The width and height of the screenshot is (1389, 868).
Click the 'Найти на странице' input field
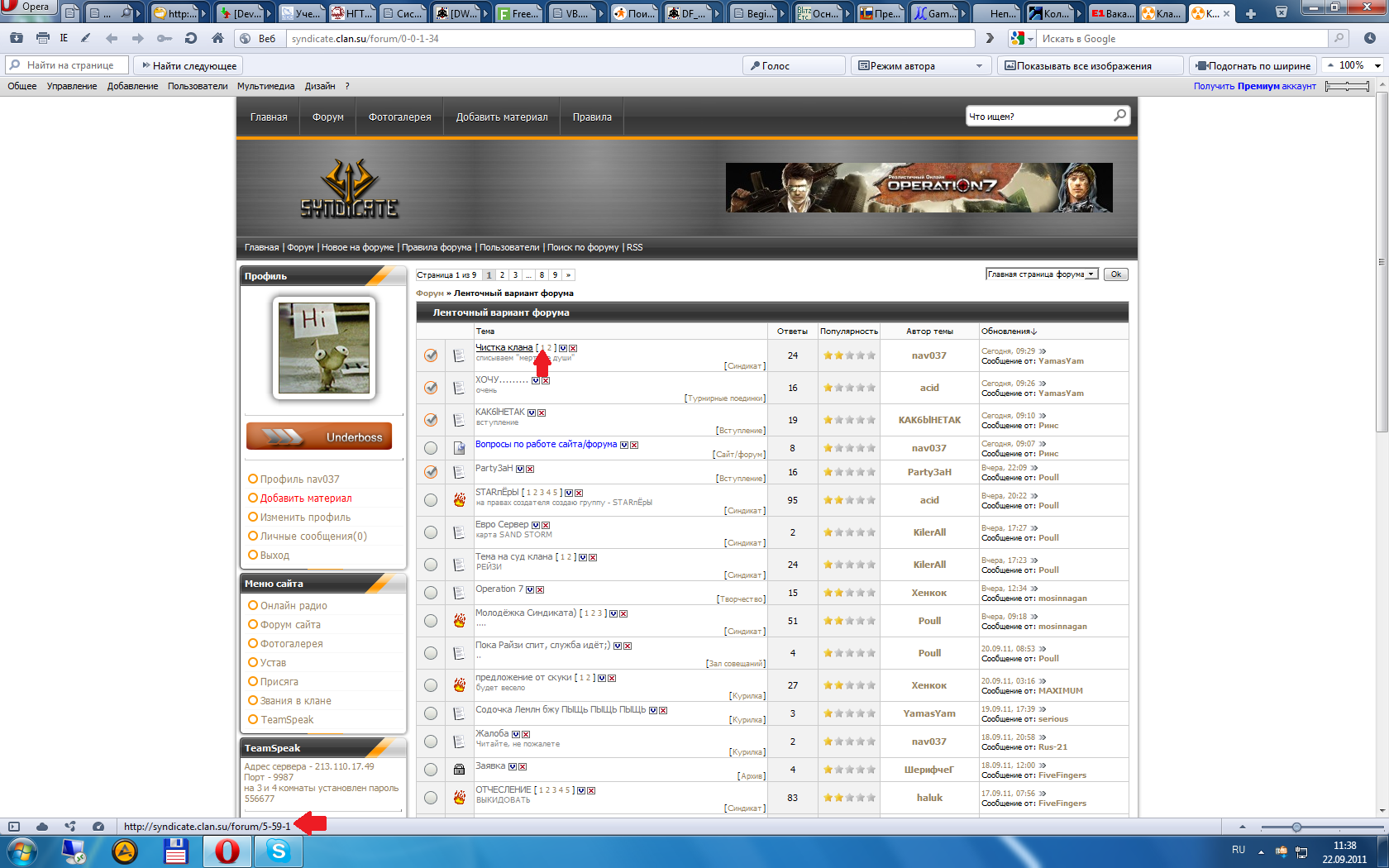(x=67, y=65)
